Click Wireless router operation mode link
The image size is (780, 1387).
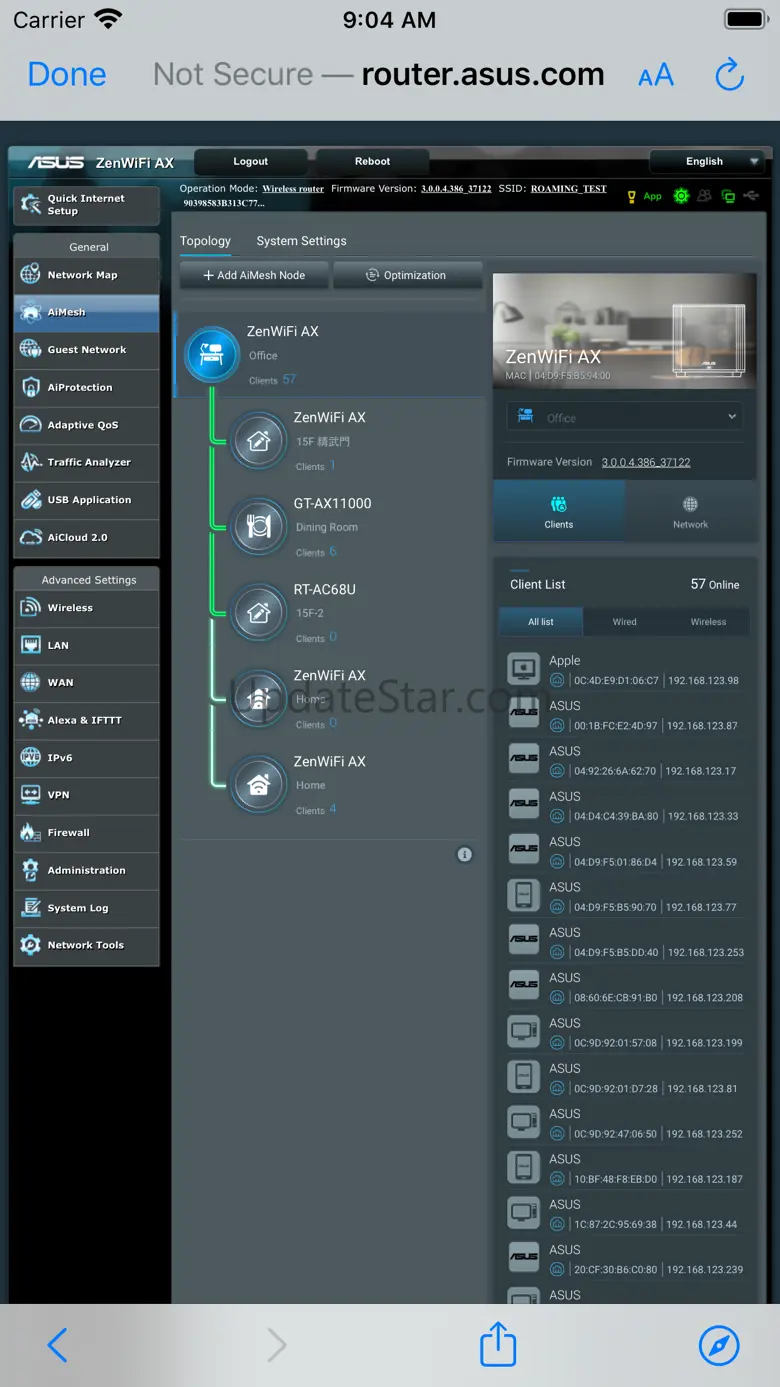(293, 189)
